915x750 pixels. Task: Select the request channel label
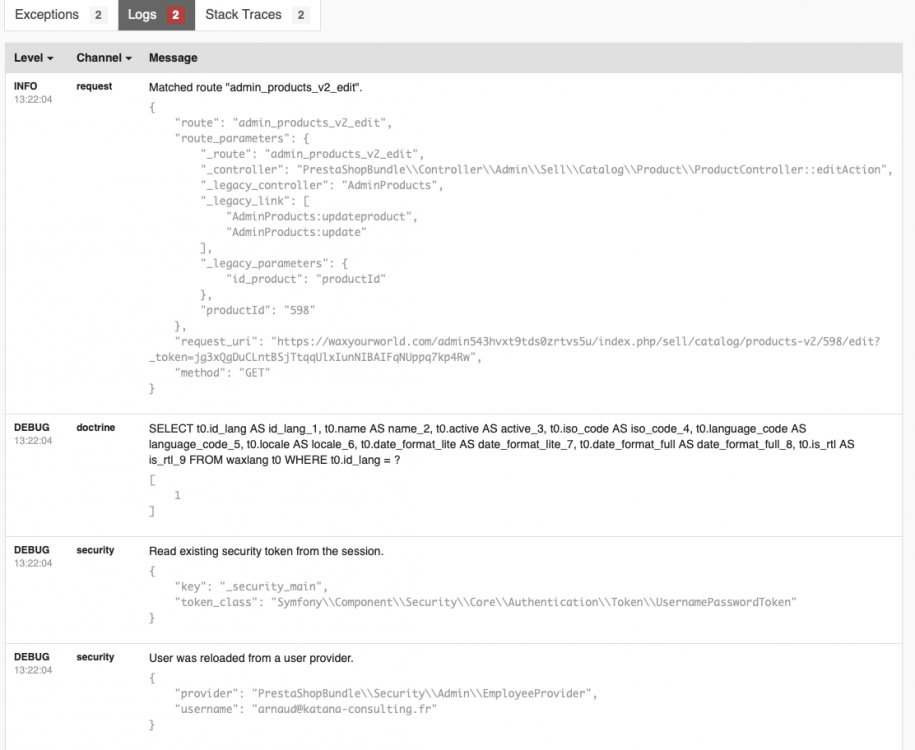(94, 87)
